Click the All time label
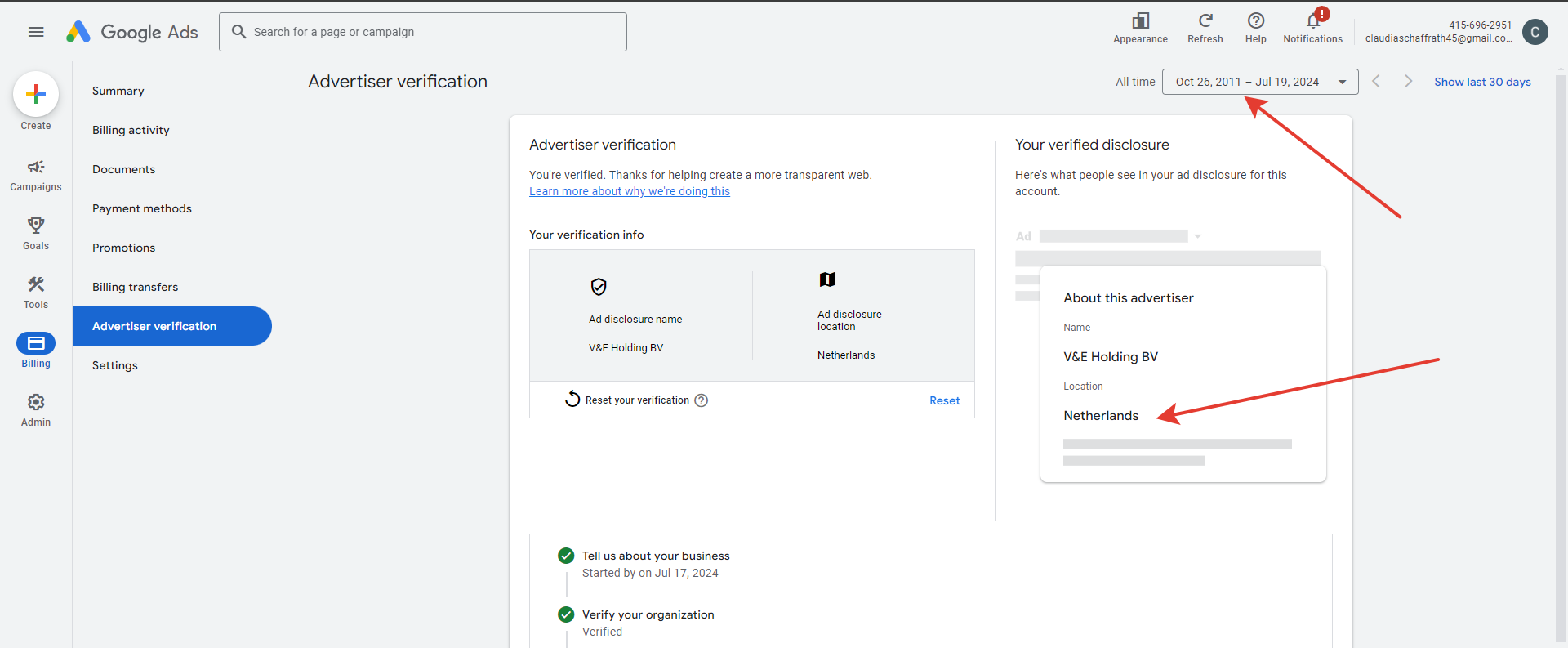 coord(1135,82)
